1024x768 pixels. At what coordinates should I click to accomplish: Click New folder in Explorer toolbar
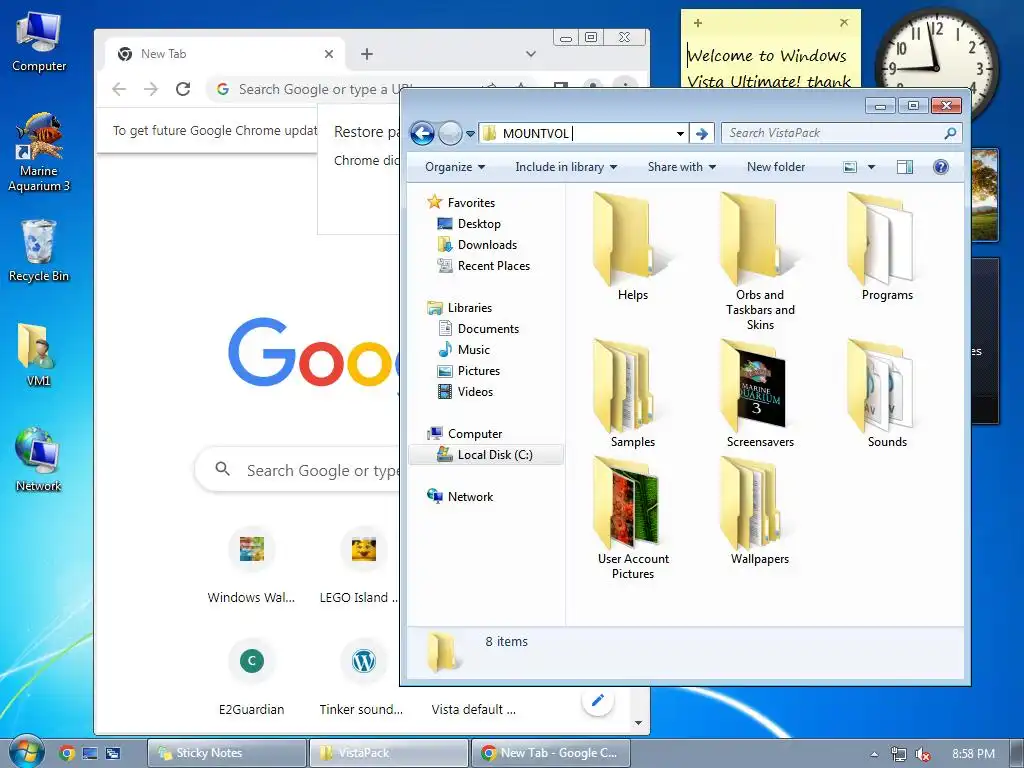776,167
